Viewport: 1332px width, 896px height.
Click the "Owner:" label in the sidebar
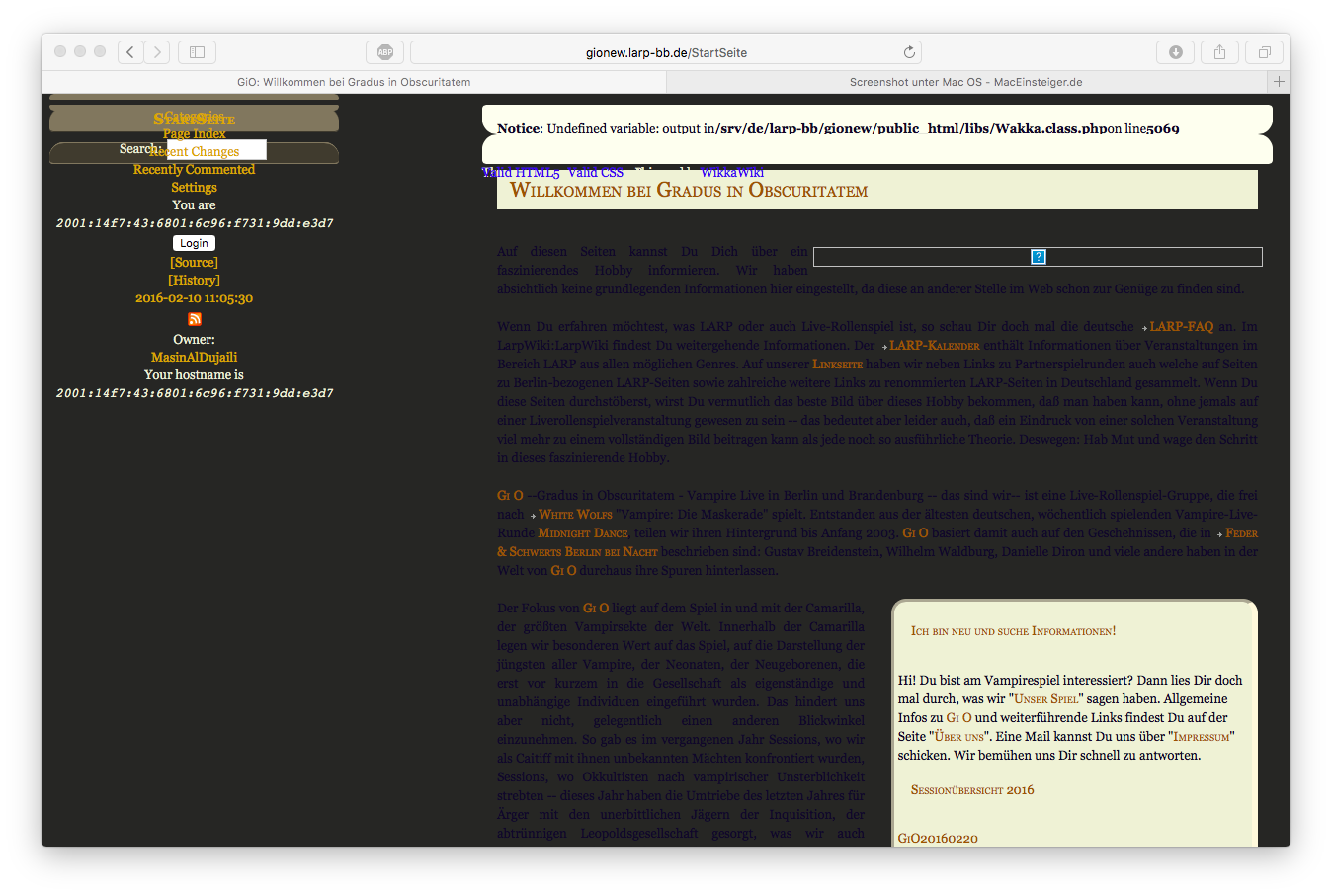[x=194, y=340]
